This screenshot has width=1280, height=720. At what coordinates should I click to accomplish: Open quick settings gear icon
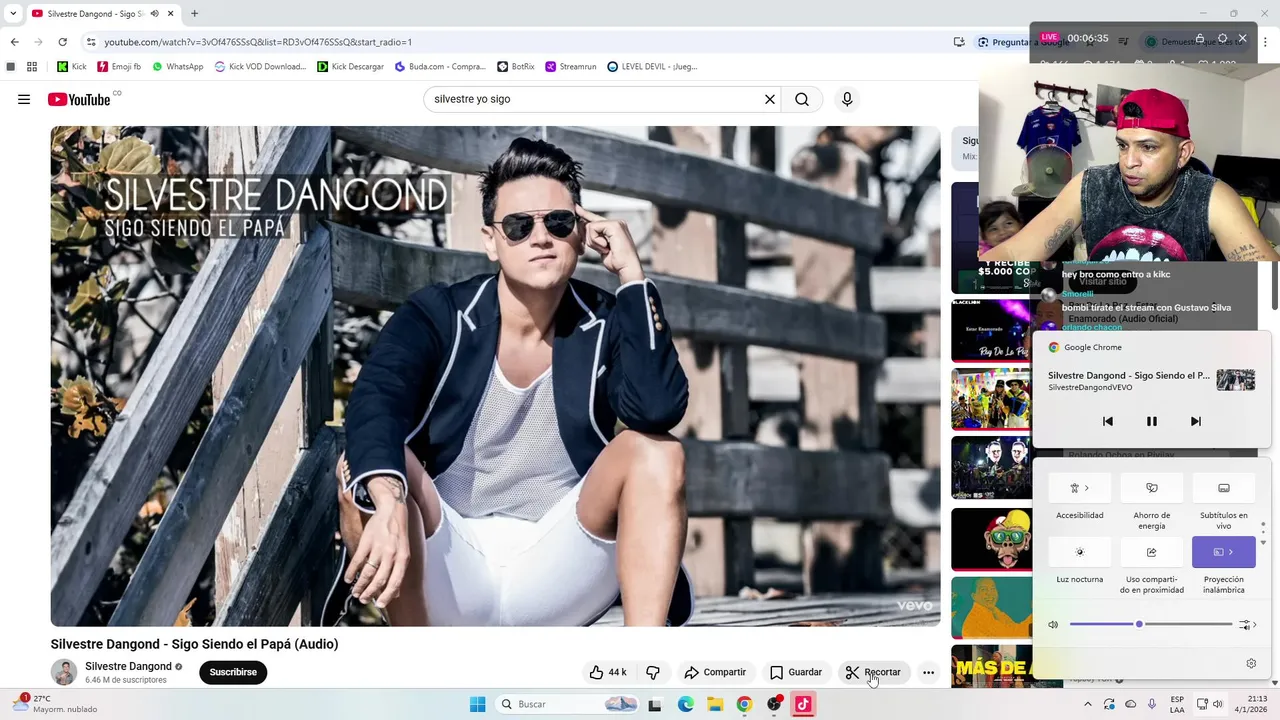pyautogui.click(x=1251, y=663)
